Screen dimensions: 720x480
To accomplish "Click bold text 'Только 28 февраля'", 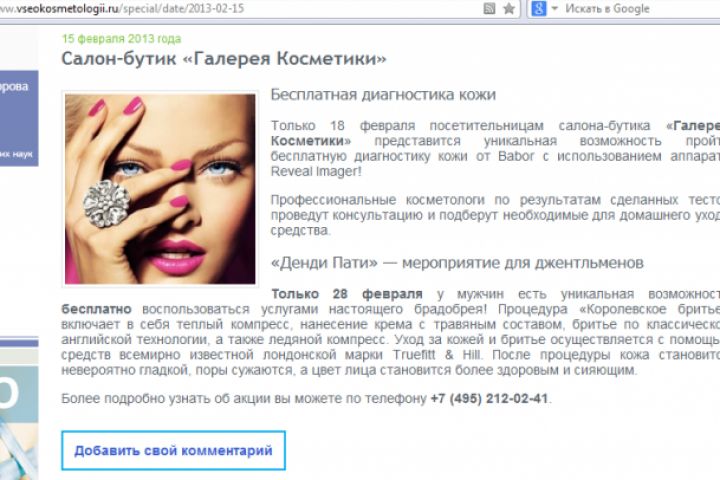I will click(x=347, y=294).
